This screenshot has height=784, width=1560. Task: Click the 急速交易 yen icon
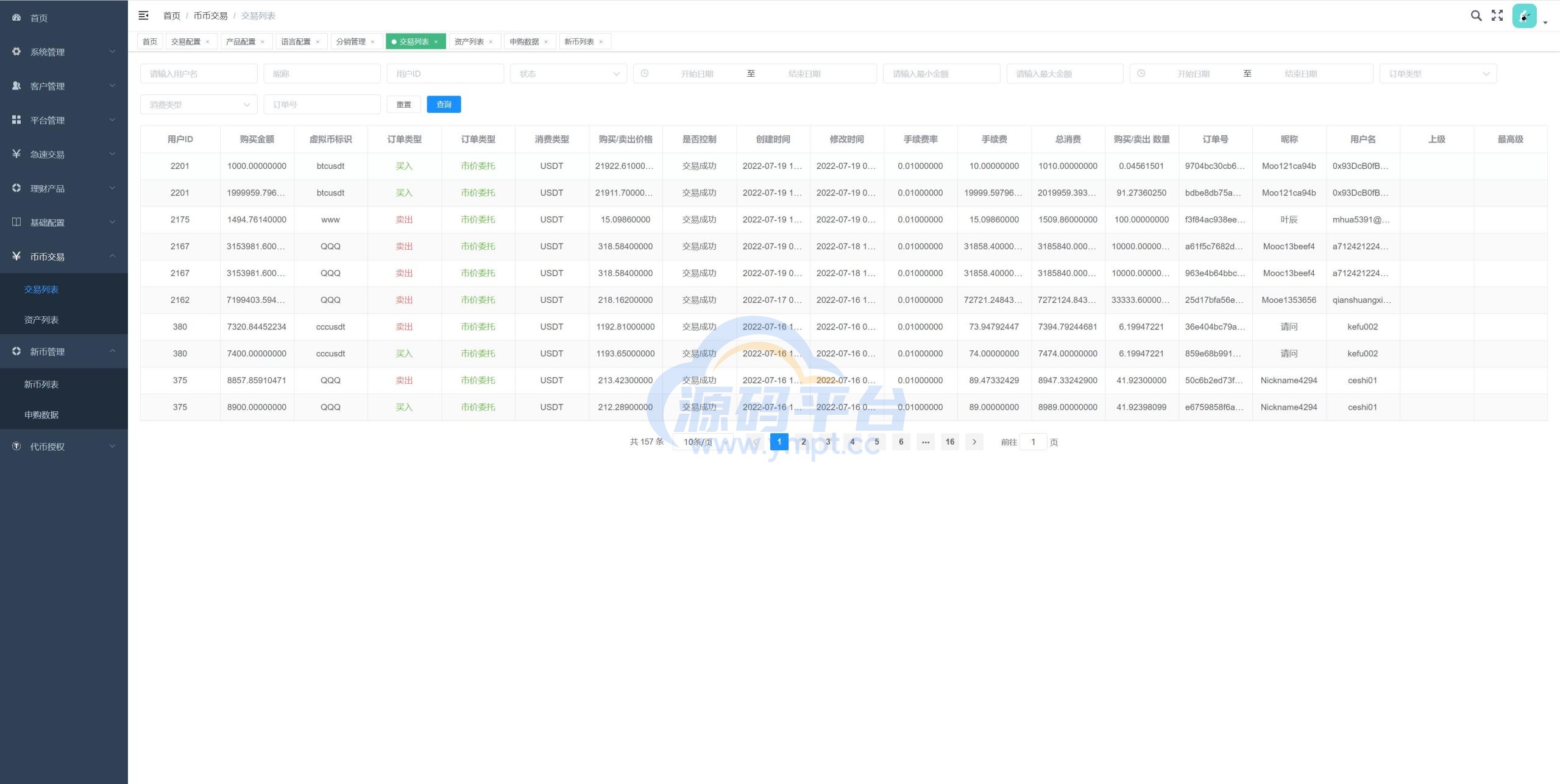click(x=16, y=154)
